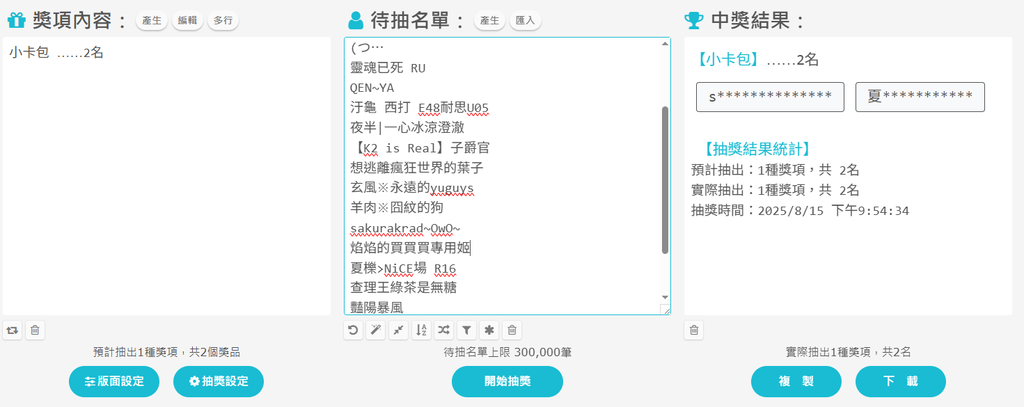Click the candidate list scrollbar thumb
Screen dimensions: 1024x407
663,180
